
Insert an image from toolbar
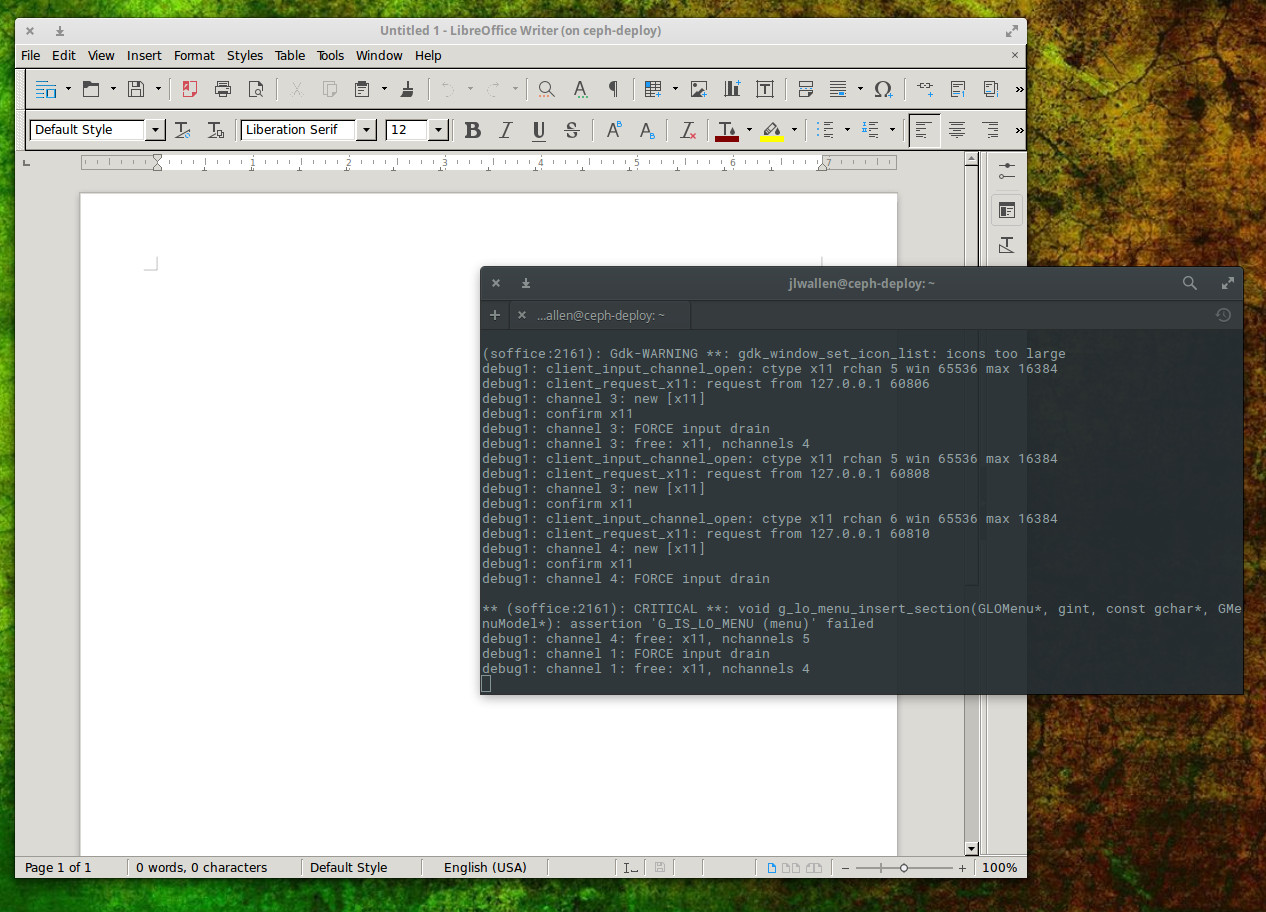(x=699, y=89)
